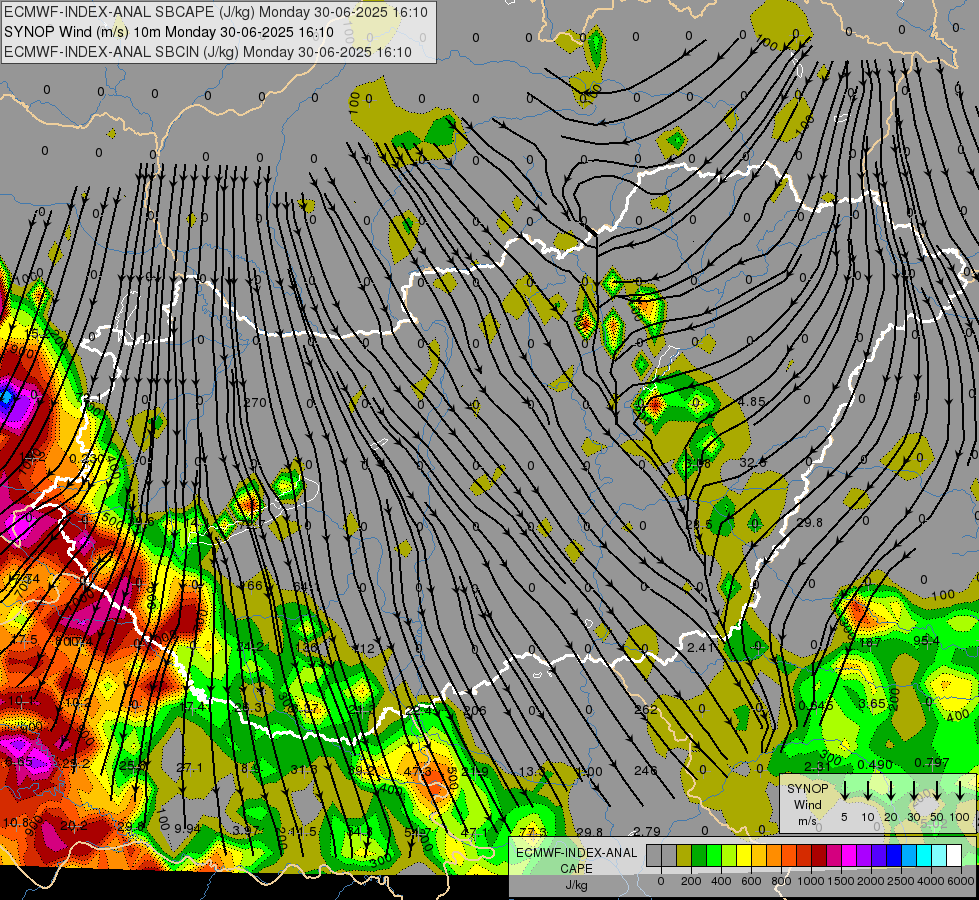Click the '0.490' value on the map
Screen dimensions: 979x900
pos(875,764)
